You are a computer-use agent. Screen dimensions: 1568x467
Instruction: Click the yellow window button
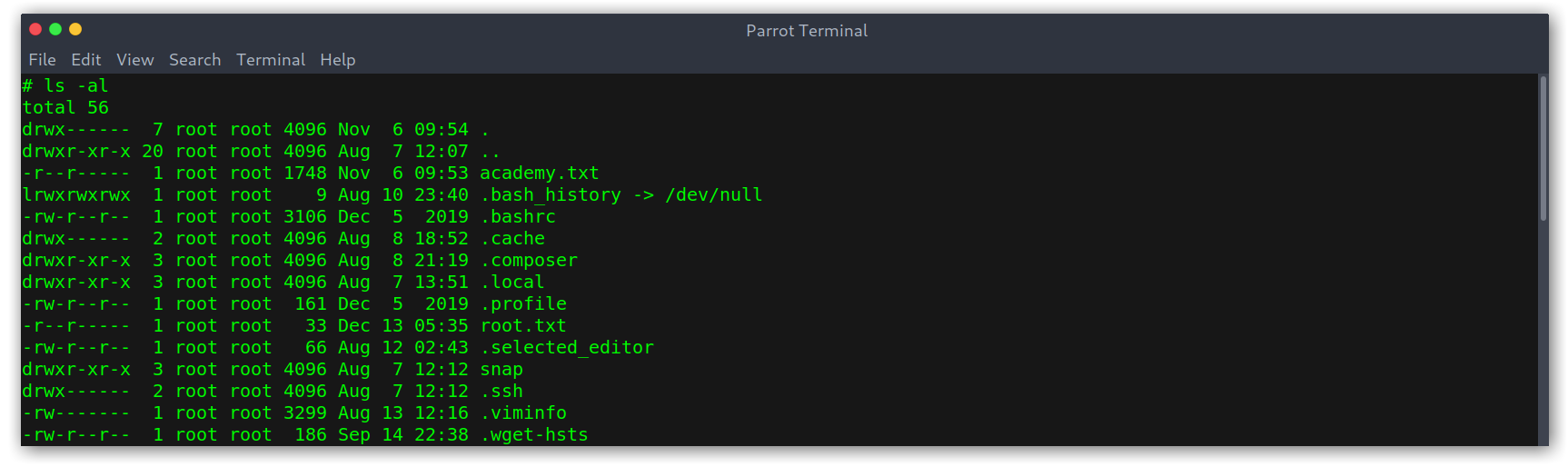tap(75, 29)
